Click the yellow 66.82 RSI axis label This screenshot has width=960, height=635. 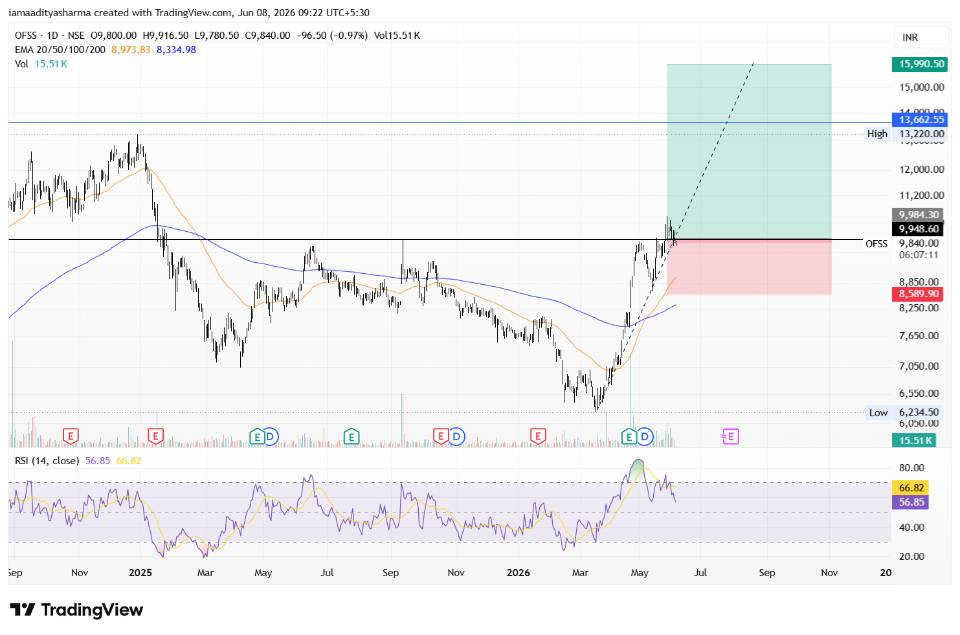pos(911,487)
